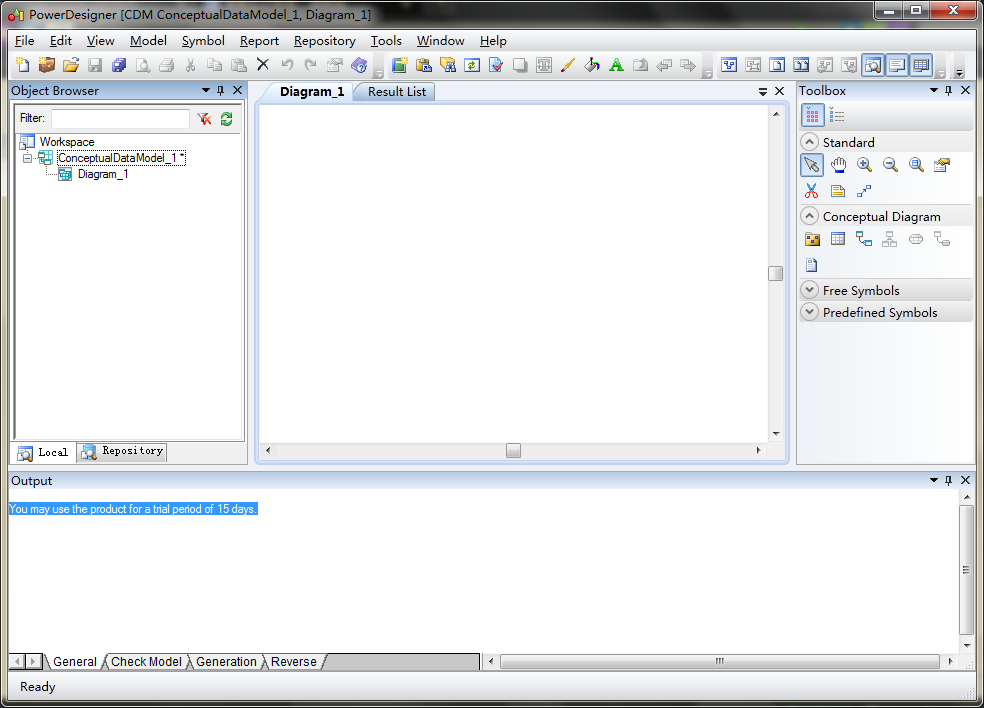This screenshot has height=708, width=984.
Task: Open the Symbol menu
Action: click(x=203, y=41)
